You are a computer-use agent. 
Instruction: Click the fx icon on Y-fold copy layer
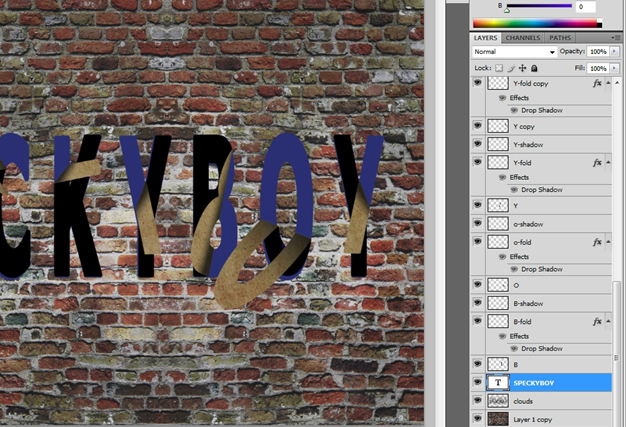(x=597, y=83)
